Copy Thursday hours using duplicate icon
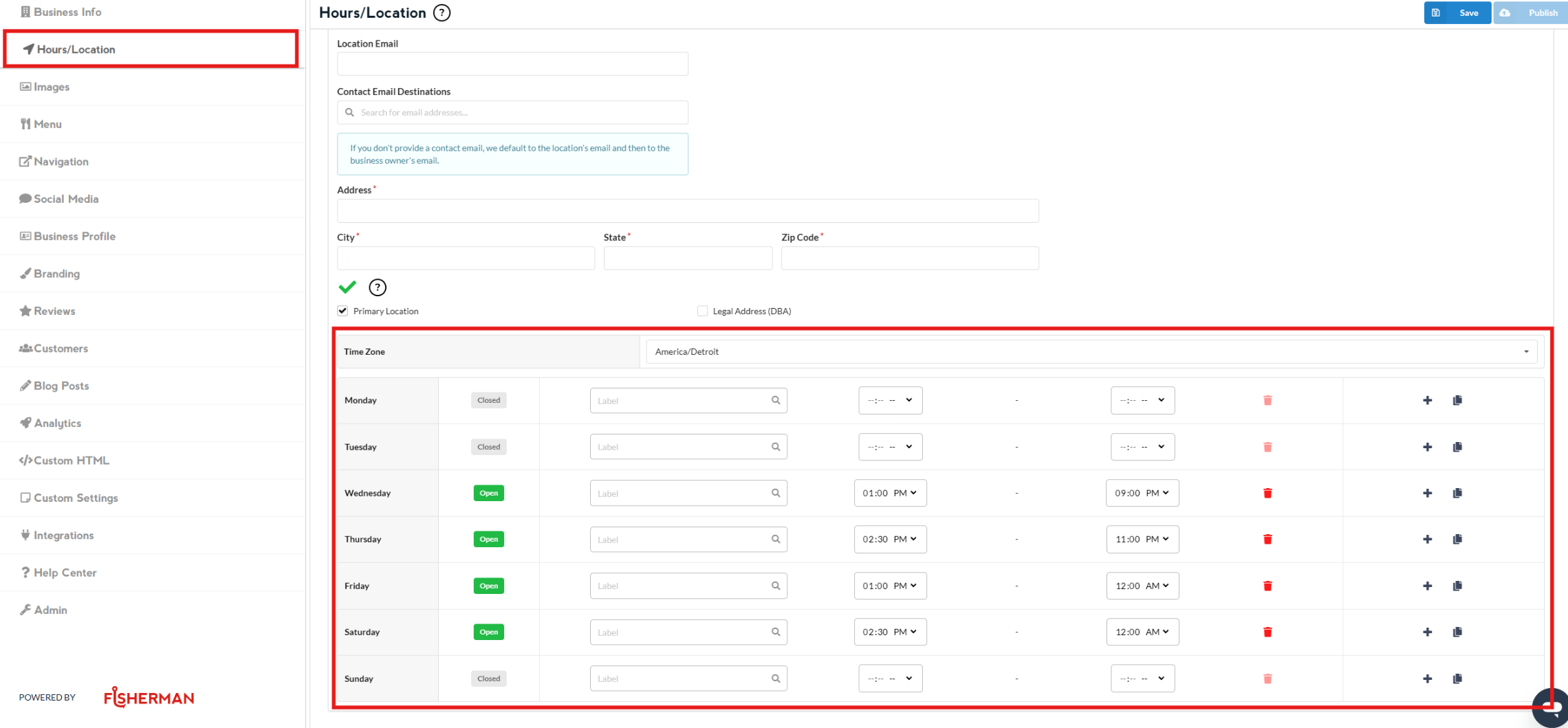1568x728 pixels. tap(1457, 539)
